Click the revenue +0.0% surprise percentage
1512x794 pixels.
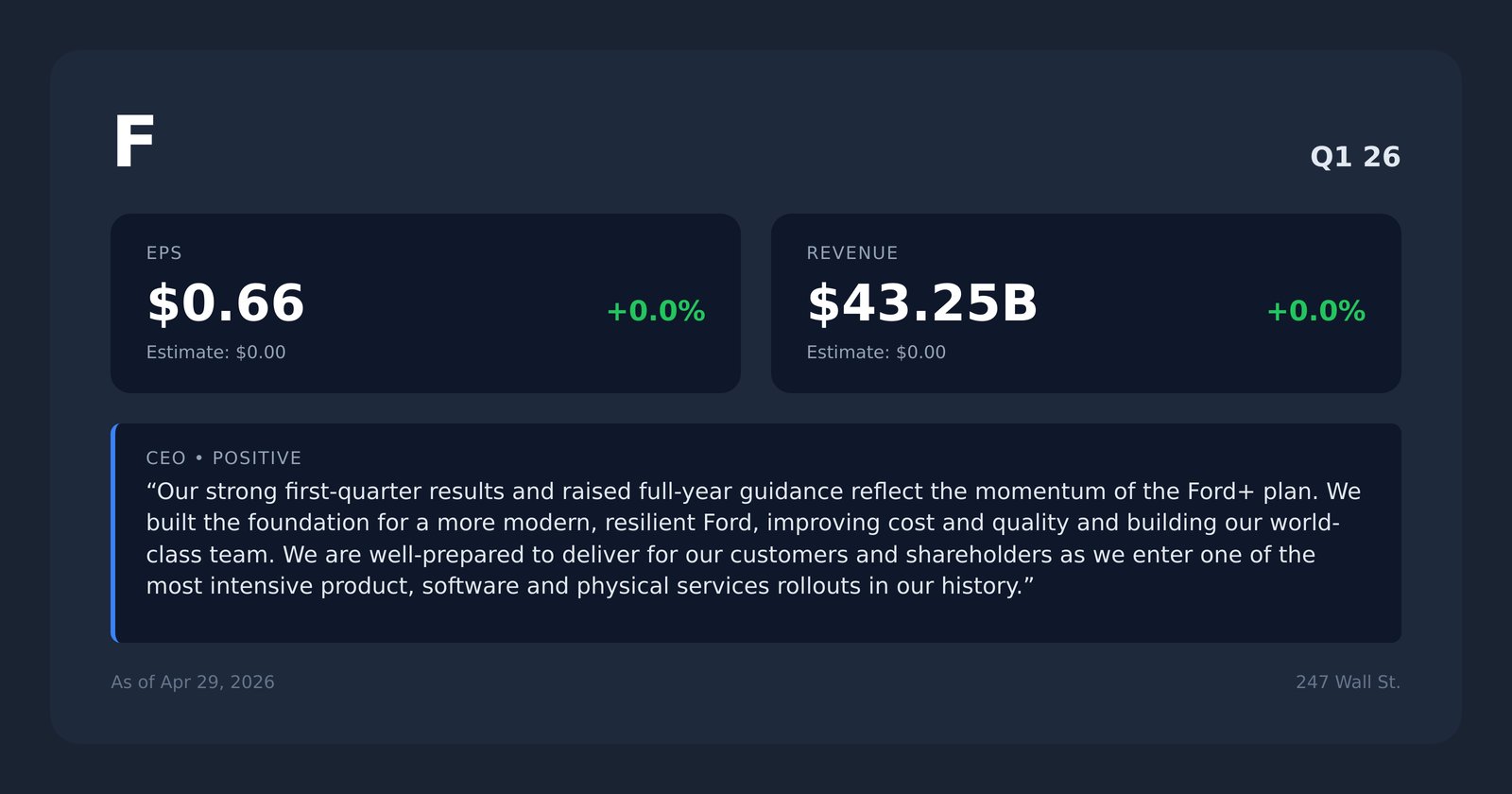click(1315, 311)
